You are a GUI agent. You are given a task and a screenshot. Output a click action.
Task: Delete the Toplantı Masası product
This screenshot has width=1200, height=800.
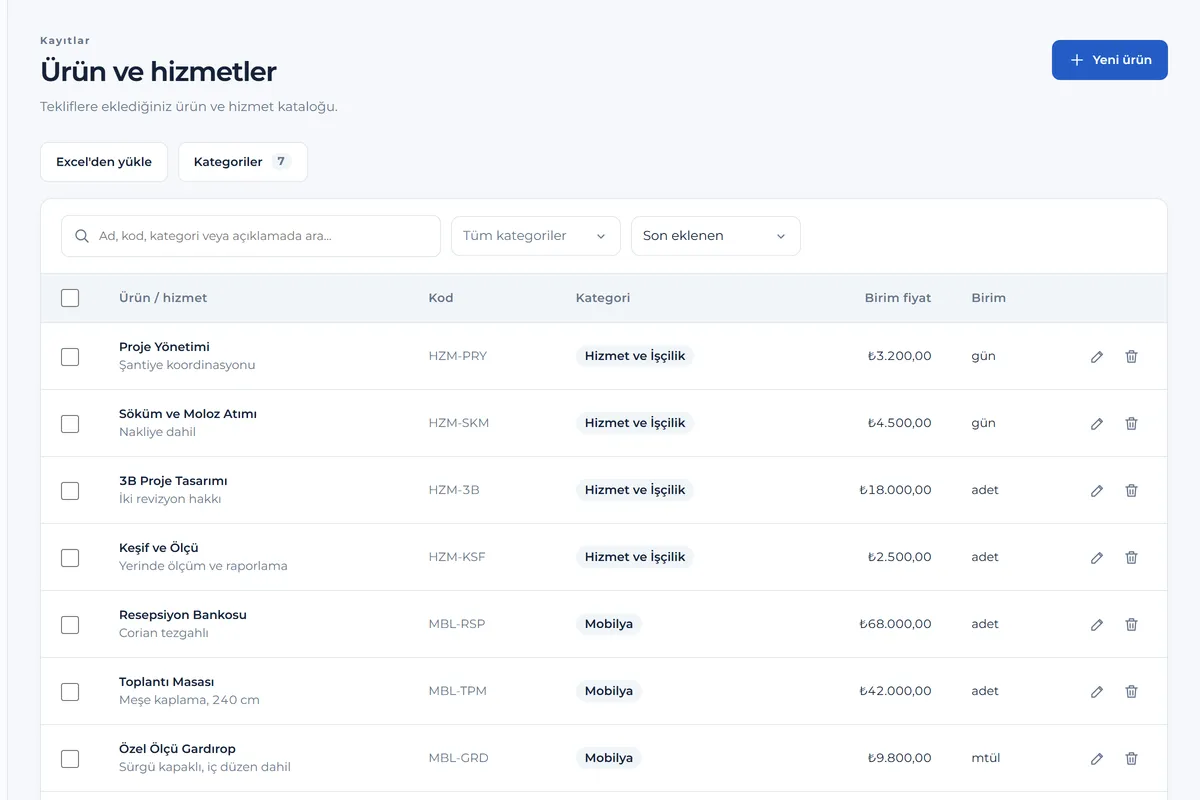click(1131, 691)
